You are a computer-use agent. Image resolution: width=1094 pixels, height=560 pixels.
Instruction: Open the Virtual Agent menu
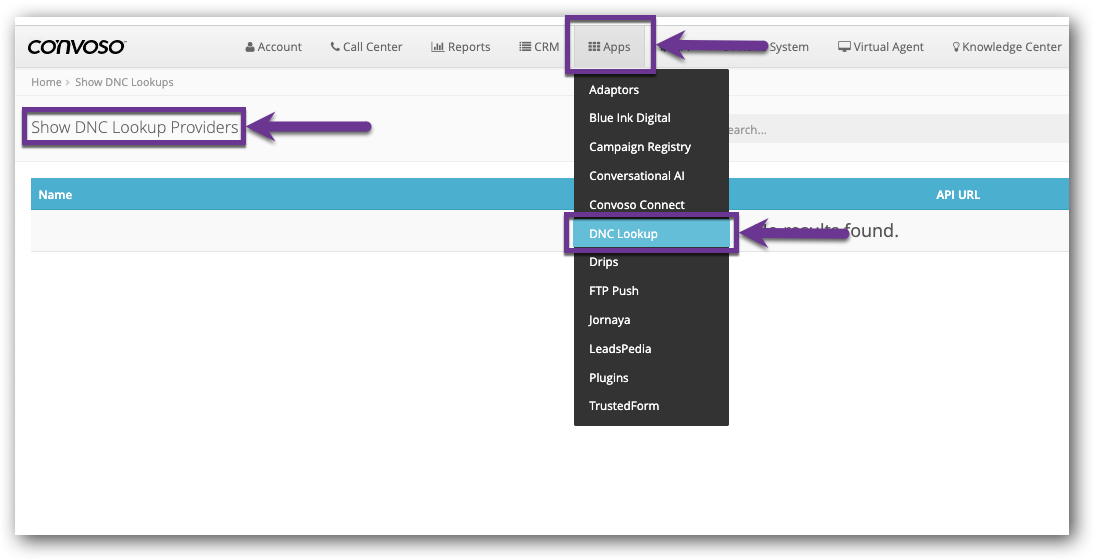[881, 47]
